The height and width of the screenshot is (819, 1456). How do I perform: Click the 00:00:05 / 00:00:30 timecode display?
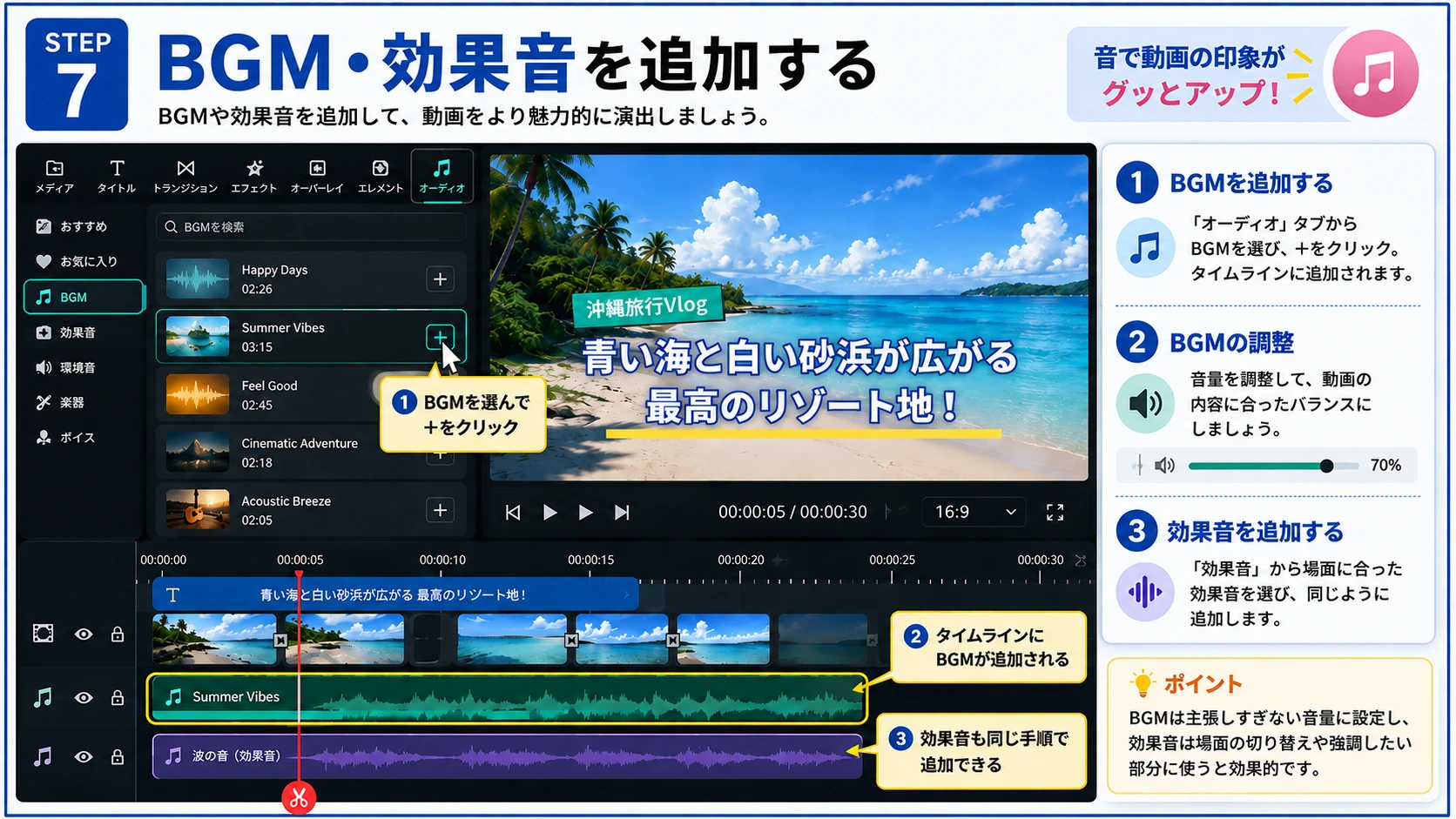792,512
